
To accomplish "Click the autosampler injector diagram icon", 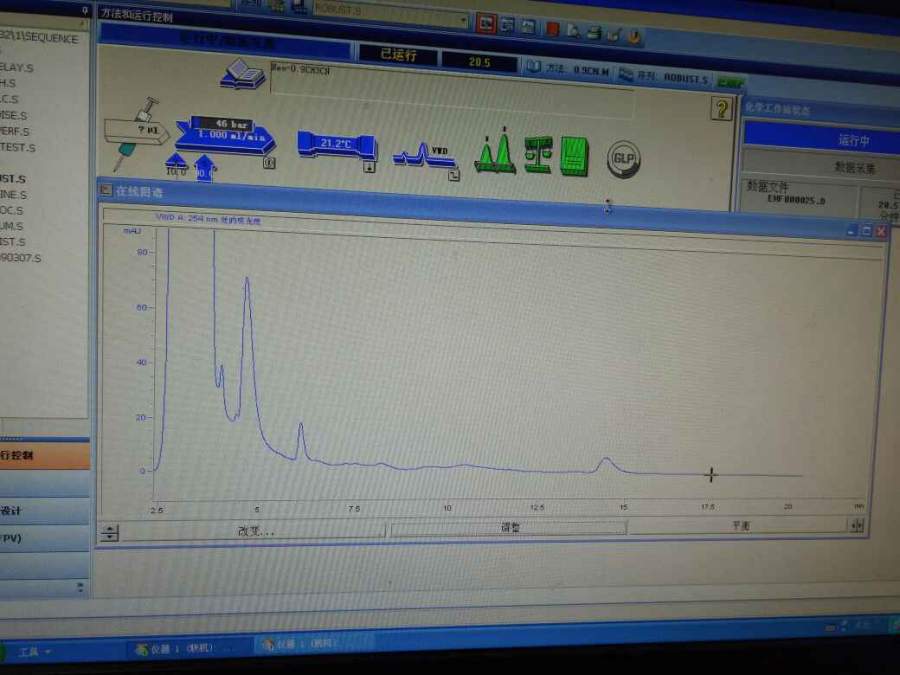I will 135,135.
